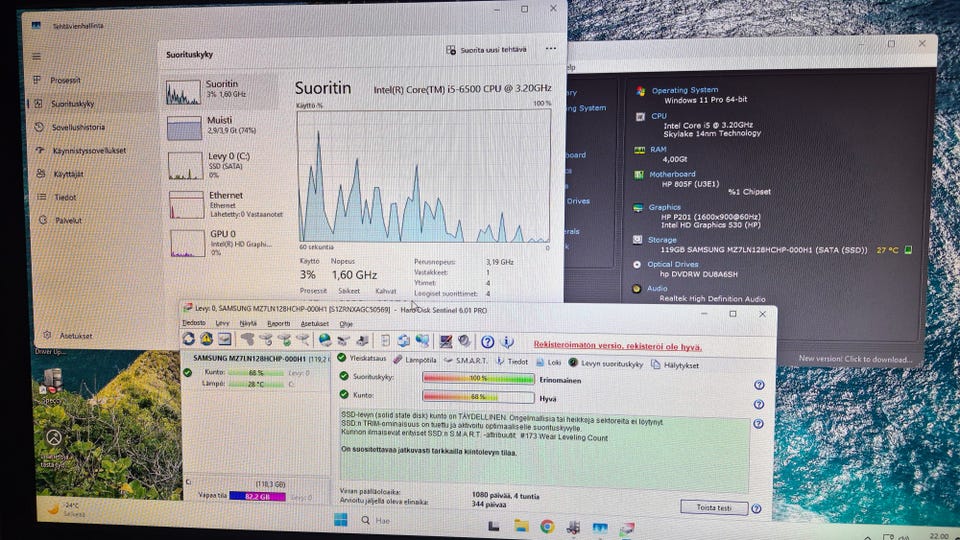
Task: Click Suorita uusi tehtävä button
Action: (x=486, y=50)
